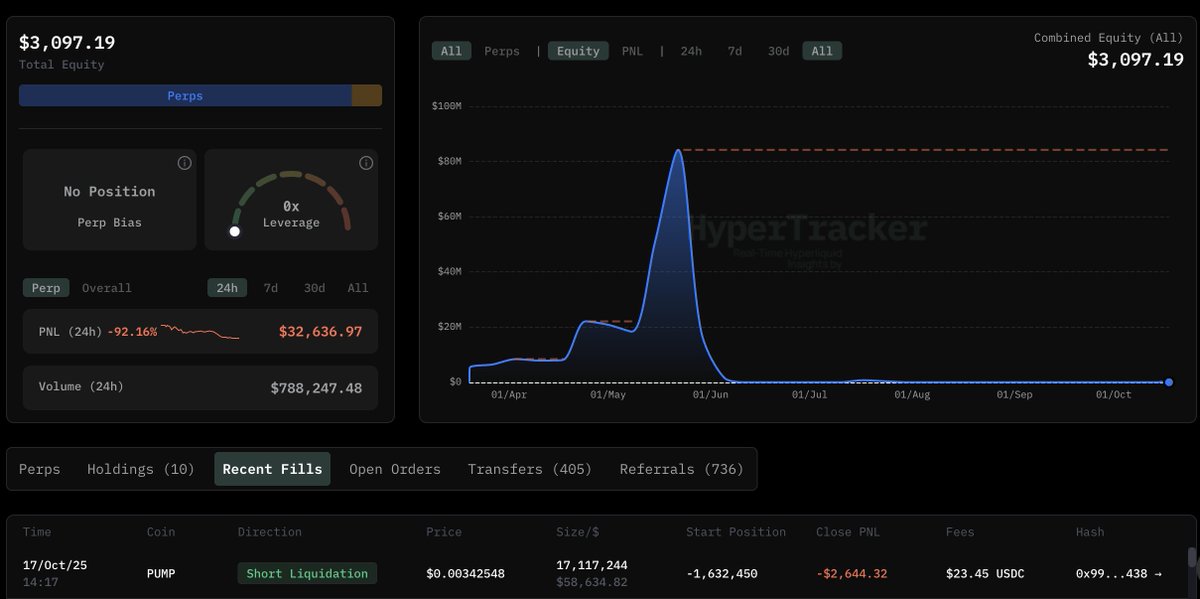Open info icon on Leverage card

click(x=365, y=163)
